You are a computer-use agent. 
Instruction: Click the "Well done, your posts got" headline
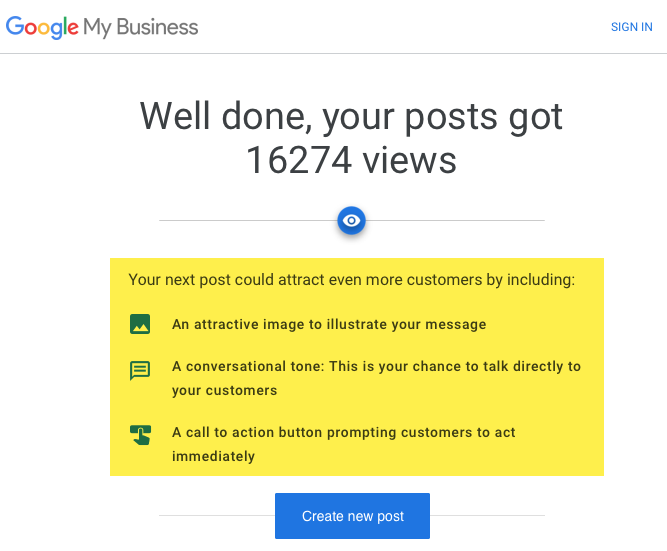coord(351,117)
